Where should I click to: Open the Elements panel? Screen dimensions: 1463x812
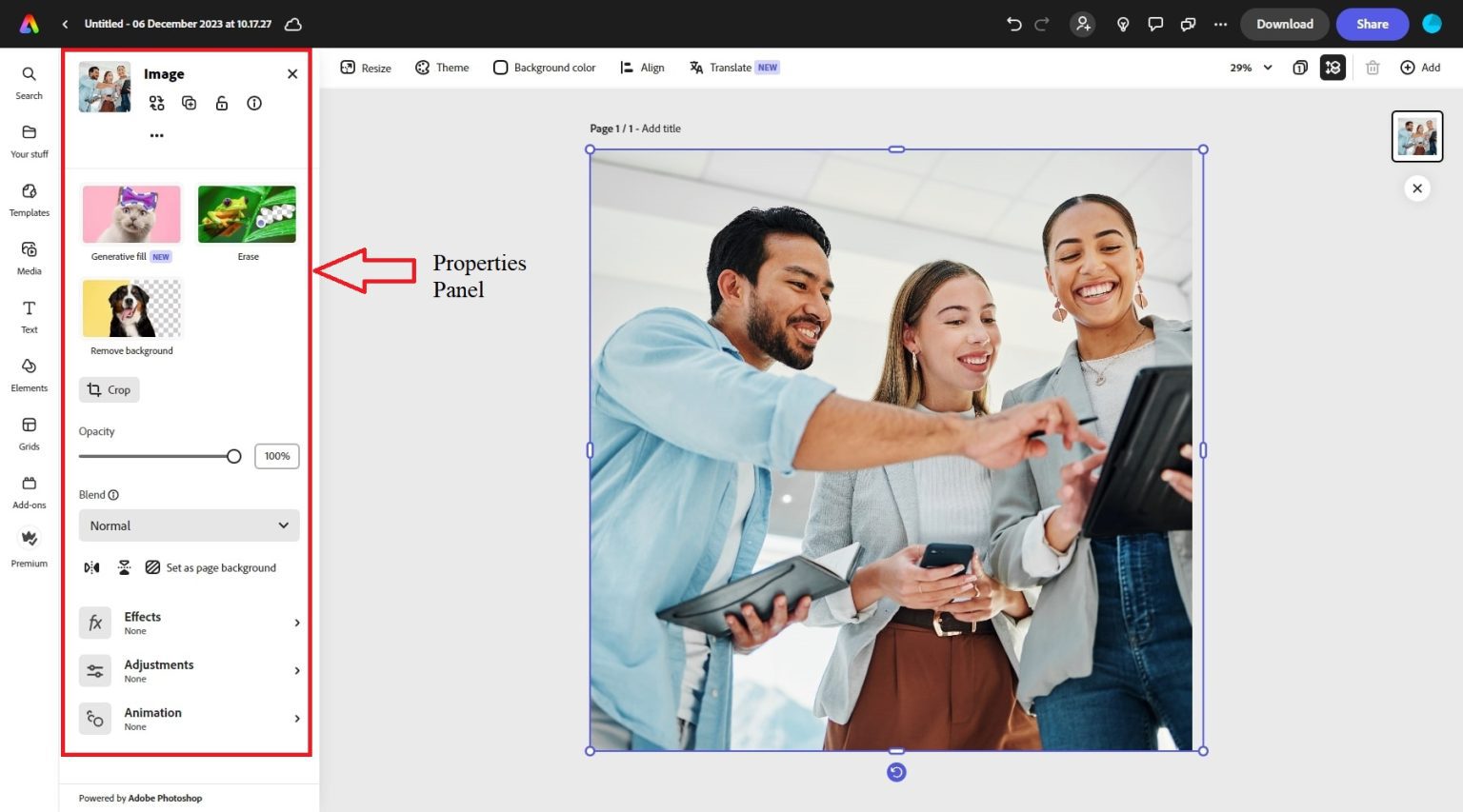[29, 375]
